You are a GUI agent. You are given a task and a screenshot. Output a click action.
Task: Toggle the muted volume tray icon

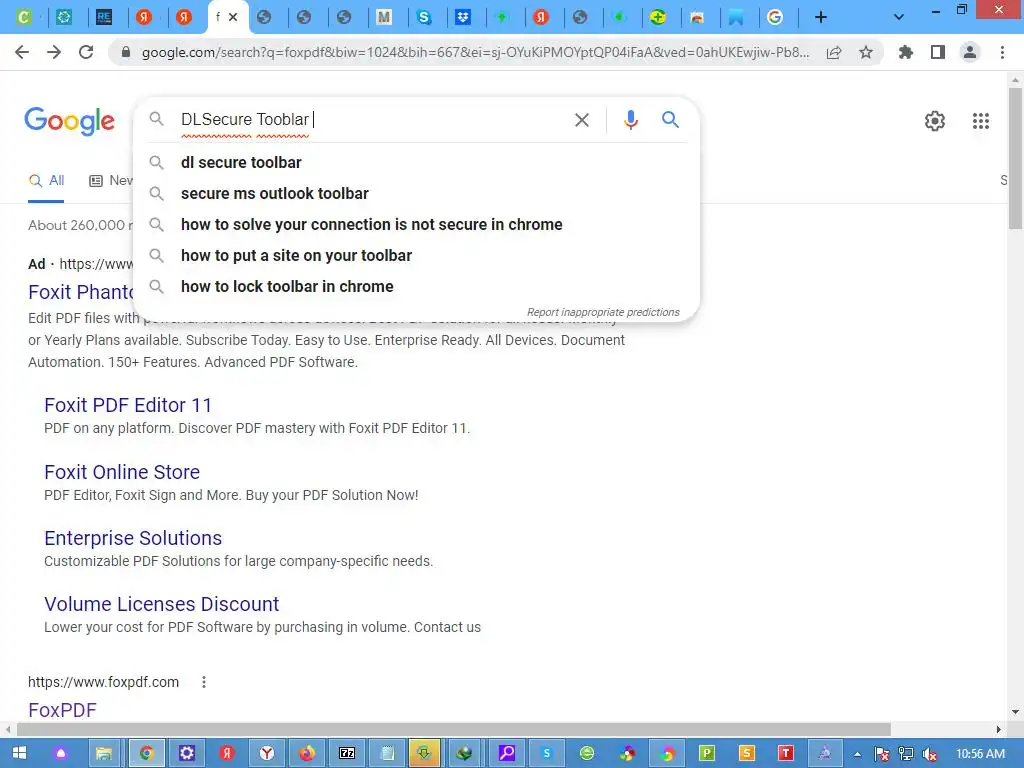[930, 754]
